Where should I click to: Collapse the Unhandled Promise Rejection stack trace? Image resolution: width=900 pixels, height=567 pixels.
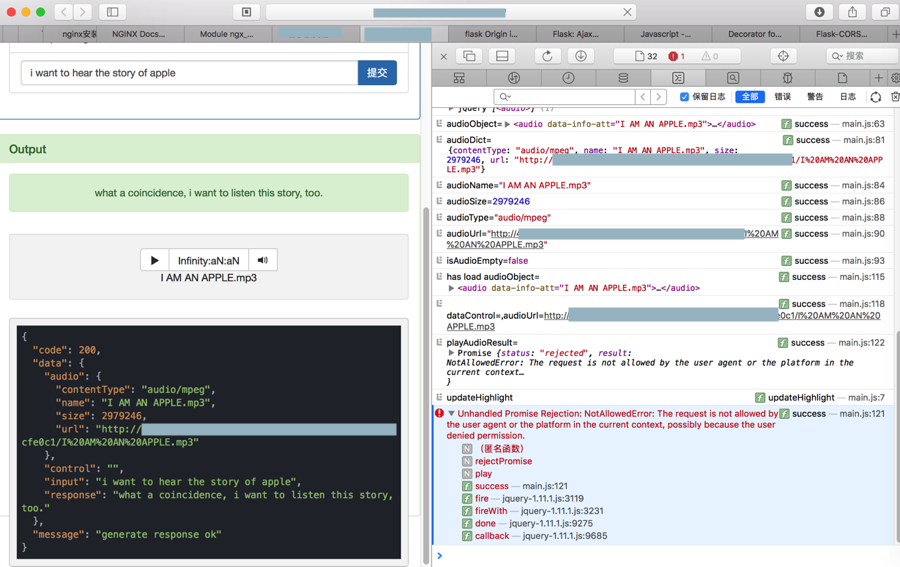451,413
